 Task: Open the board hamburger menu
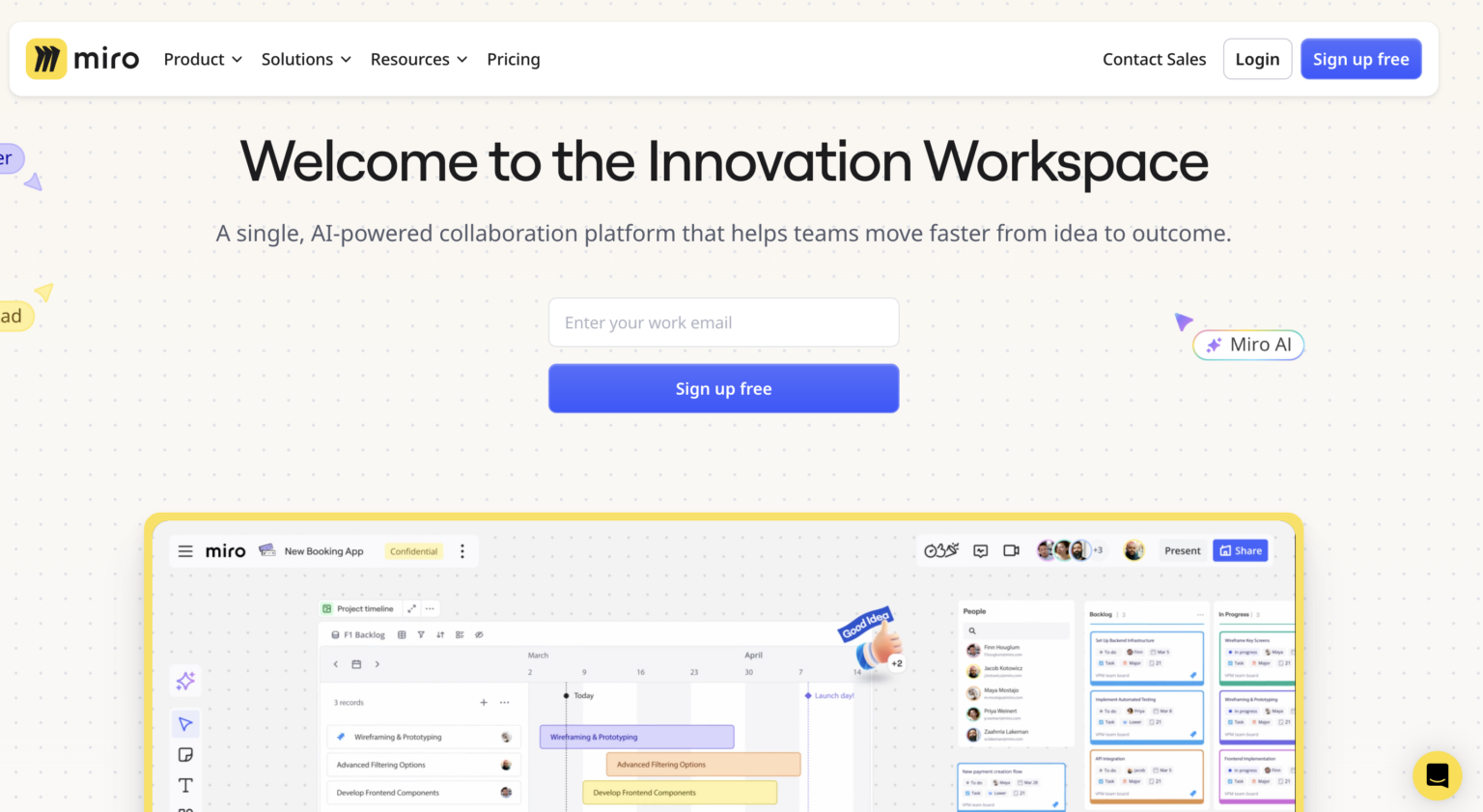coord(185,551)
